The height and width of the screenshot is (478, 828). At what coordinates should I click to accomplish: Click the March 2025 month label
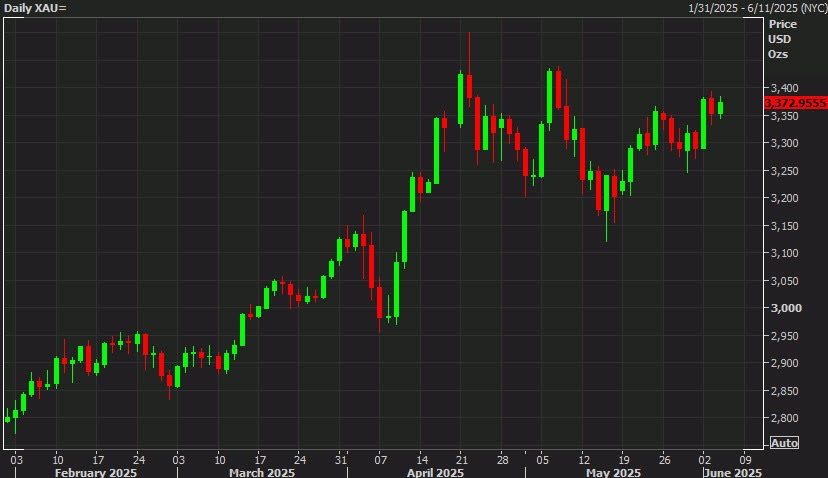pos(262,472)
